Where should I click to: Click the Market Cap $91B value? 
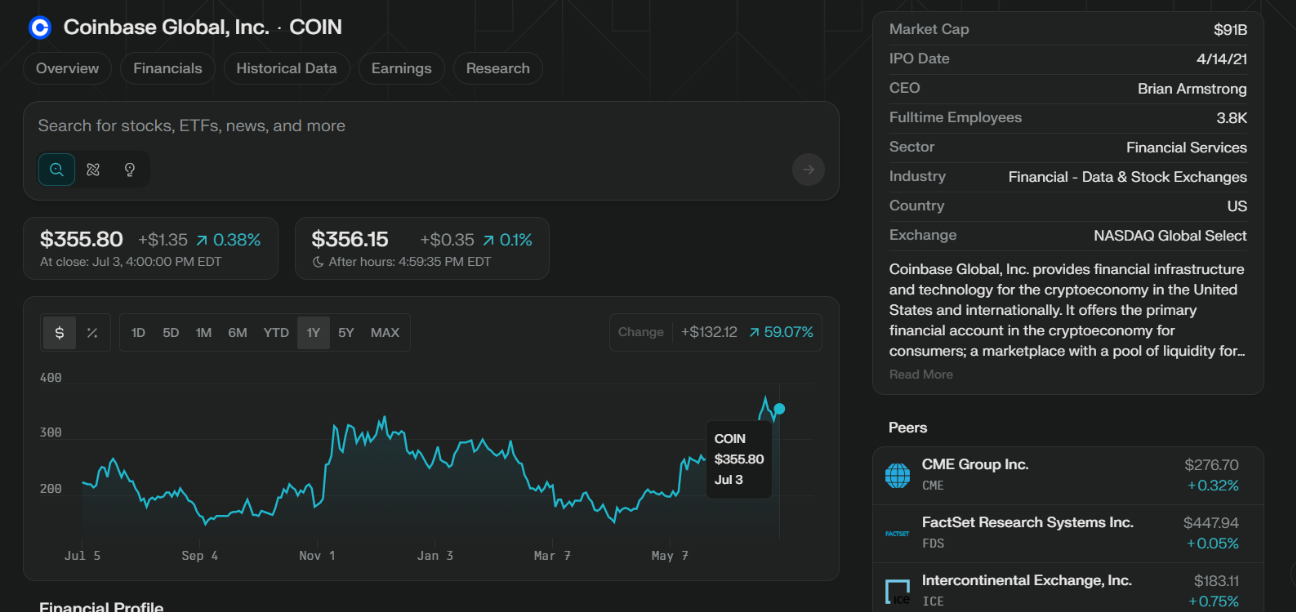tap(1231, 29)
